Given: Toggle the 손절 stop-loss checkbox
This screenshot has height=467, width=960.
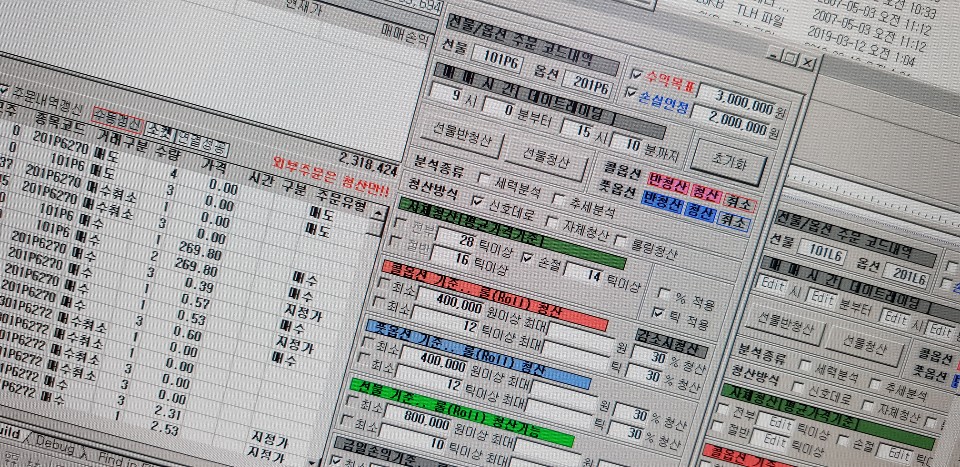Looking at the screenshot, I should pyautogui.click(x=527, y=258).
